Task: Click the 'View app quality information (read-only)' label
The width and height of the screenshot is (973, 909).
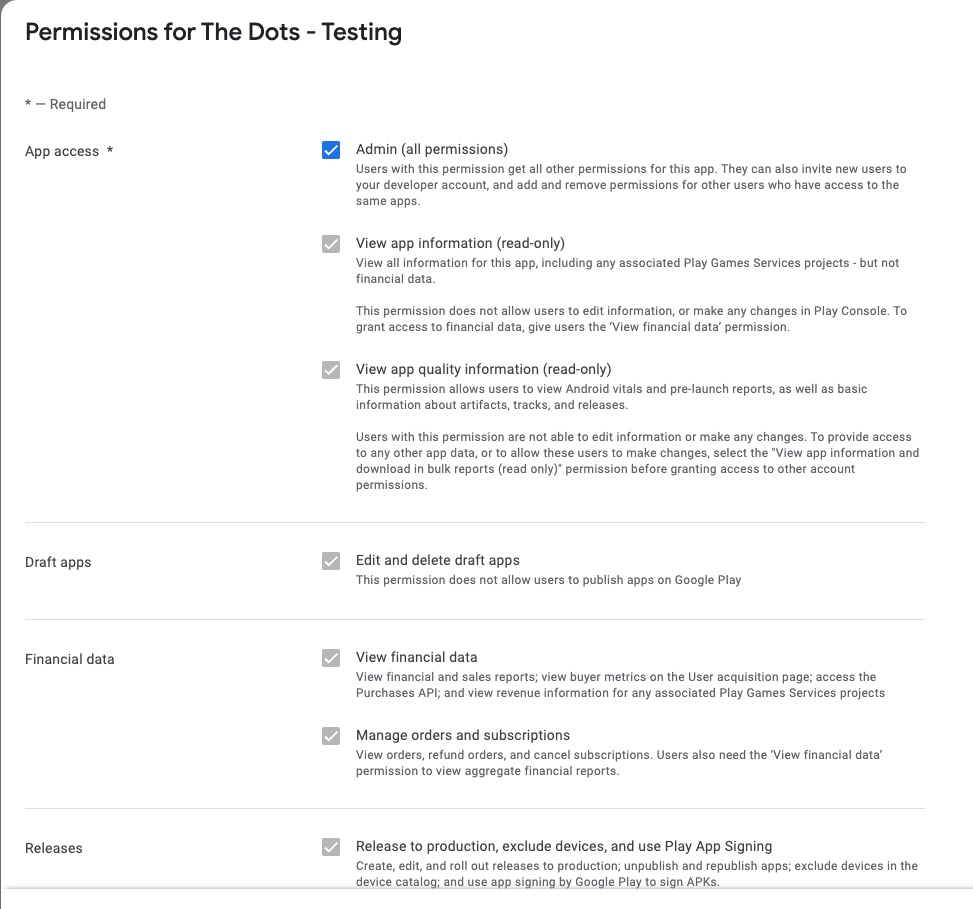Action: 483,369
